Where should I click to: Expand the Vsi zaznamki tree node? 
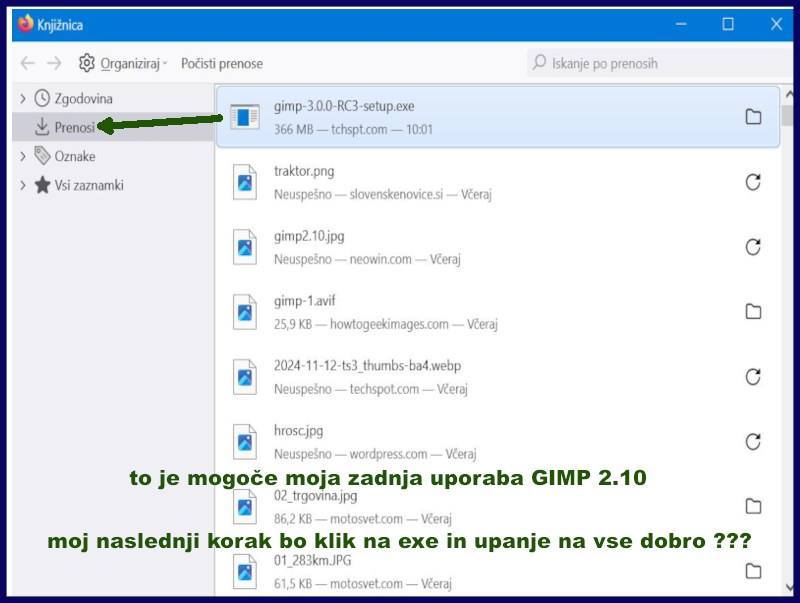click(22, 185)
